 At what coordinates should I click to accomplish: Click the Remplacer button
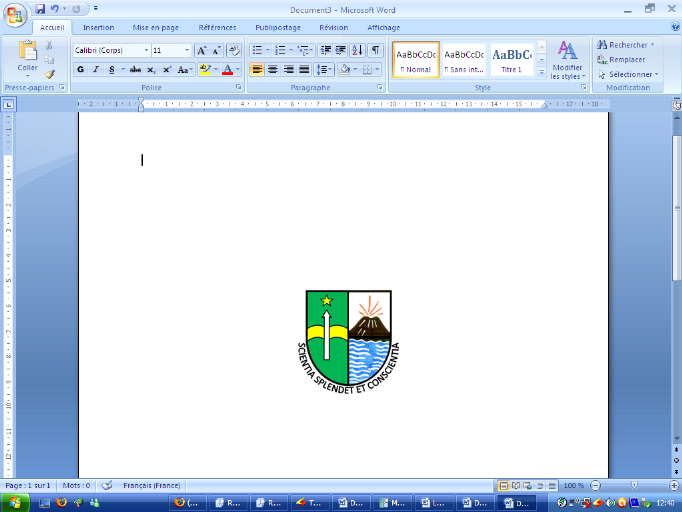(626, 59)
